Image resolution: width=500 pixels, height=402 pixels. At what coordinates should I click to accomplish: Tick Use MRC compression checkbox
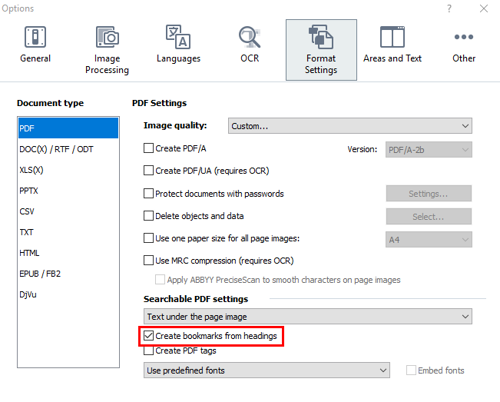[148, 260]
